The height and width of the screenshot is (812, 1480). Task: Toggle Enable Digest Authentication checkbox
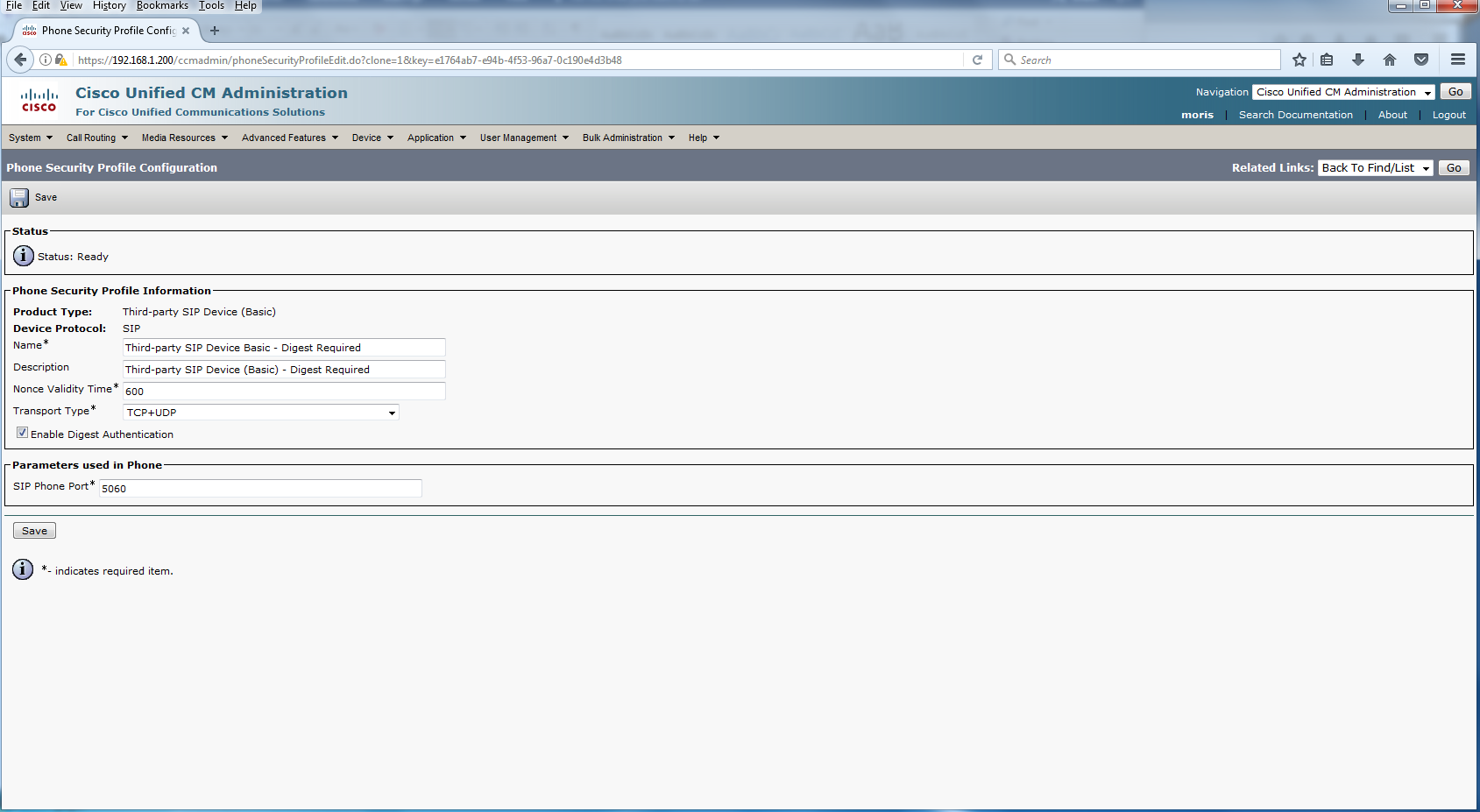click(x=22, y=433)
